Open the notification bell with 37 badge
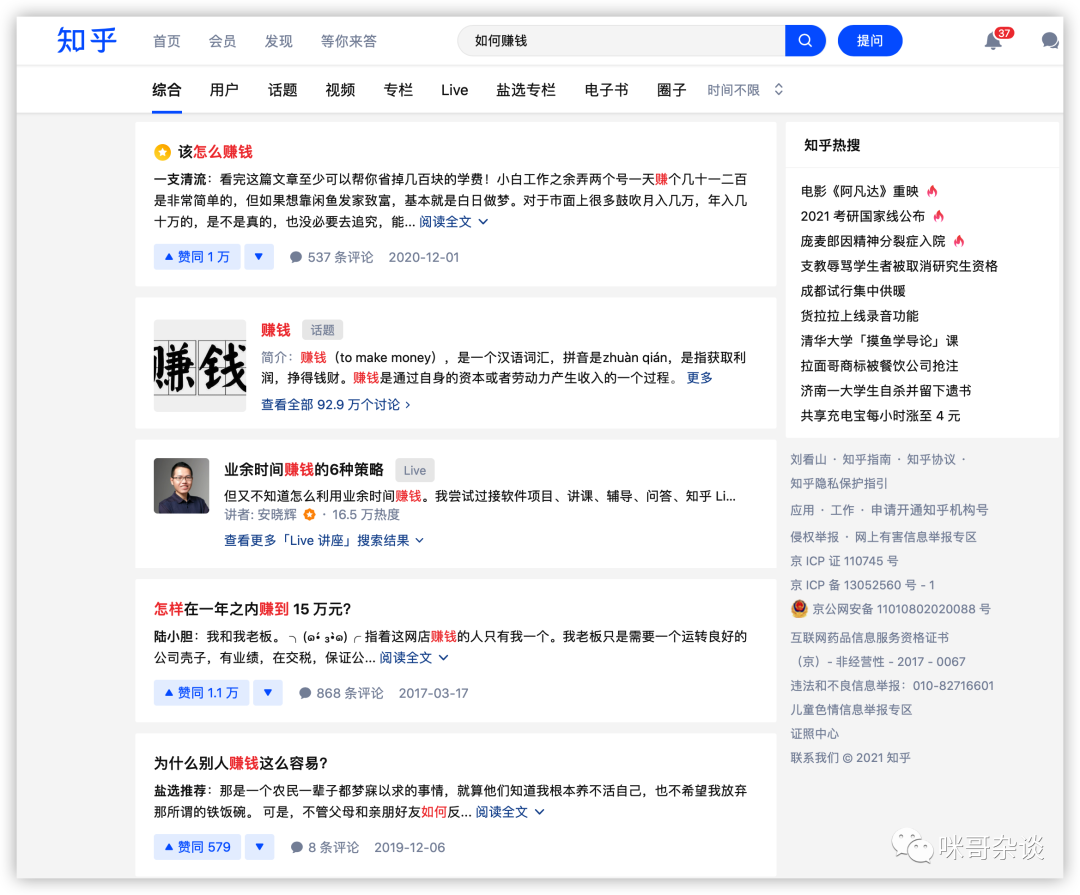The image size is (1080, 895). coord(993,41)
